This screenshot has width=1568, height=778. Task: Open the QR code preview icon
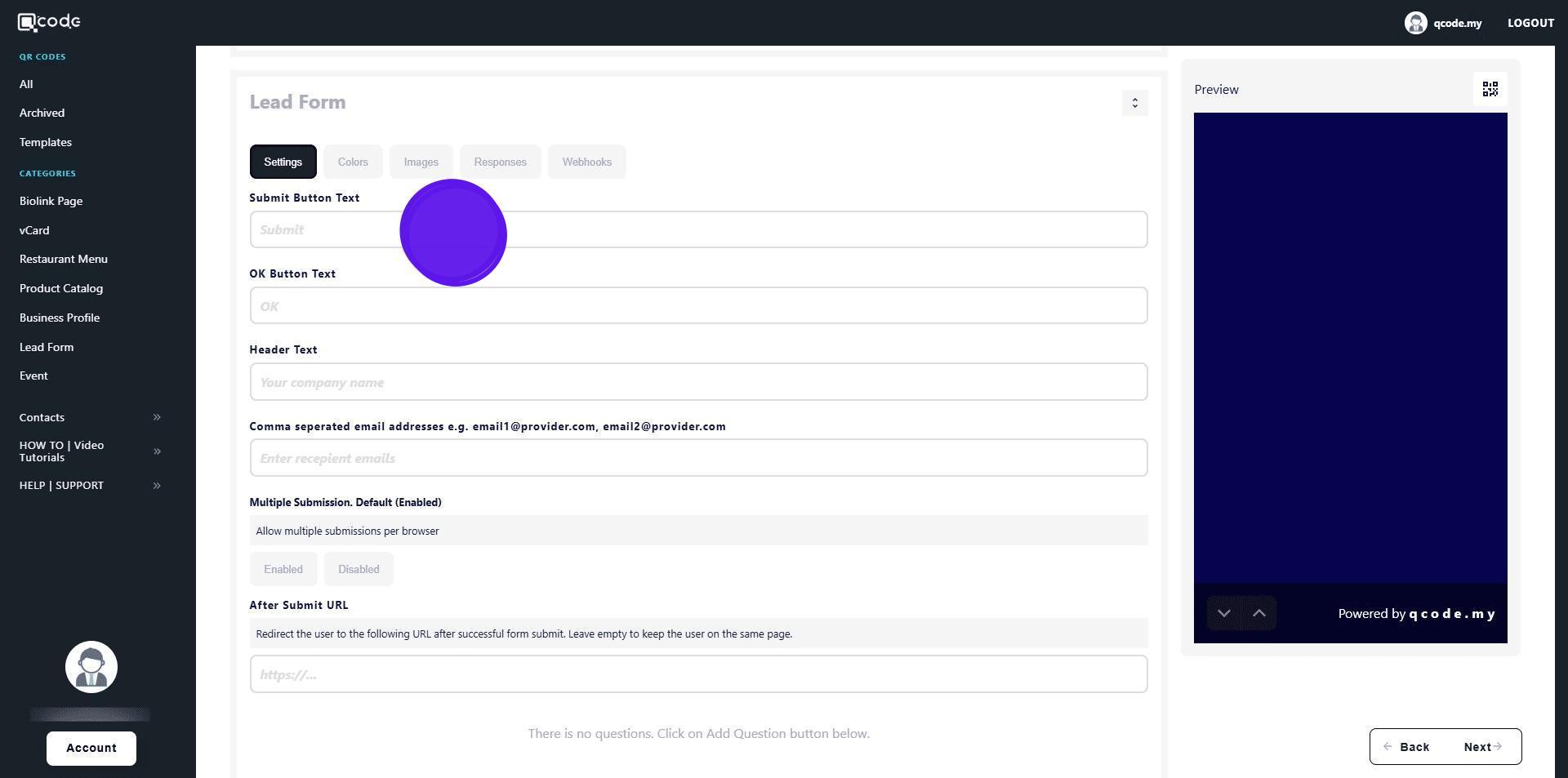[1490, 89]
